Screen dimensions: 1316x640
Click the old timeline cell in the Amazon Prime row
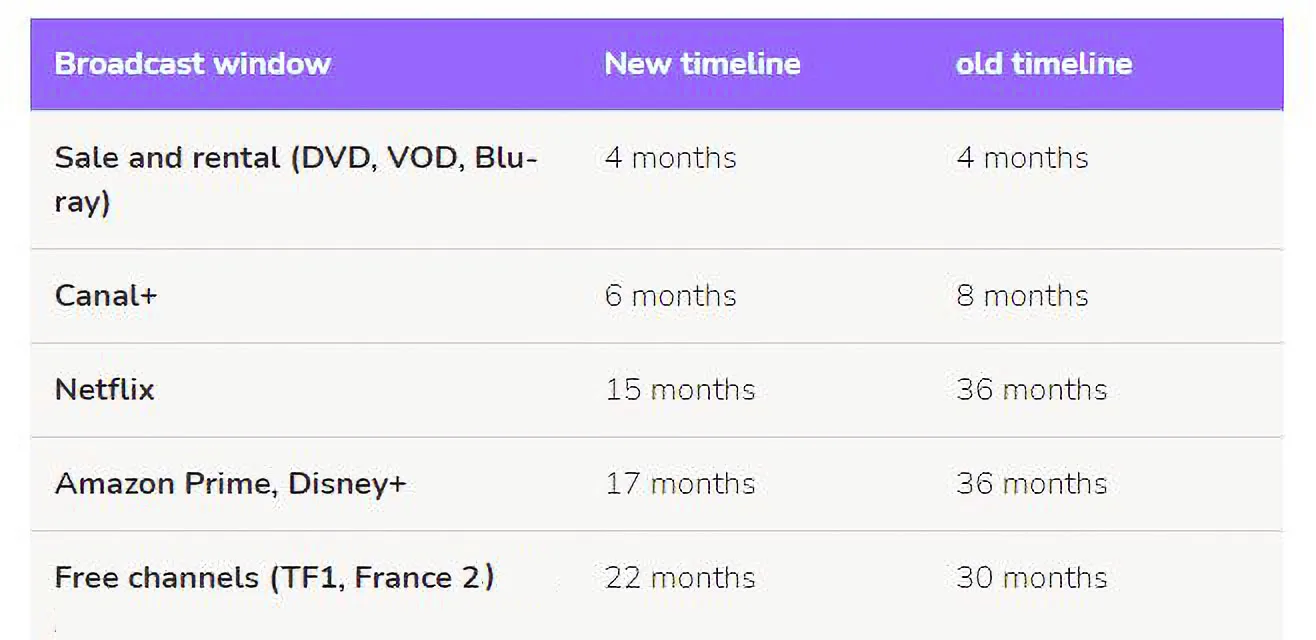[x=1031, y=484]
